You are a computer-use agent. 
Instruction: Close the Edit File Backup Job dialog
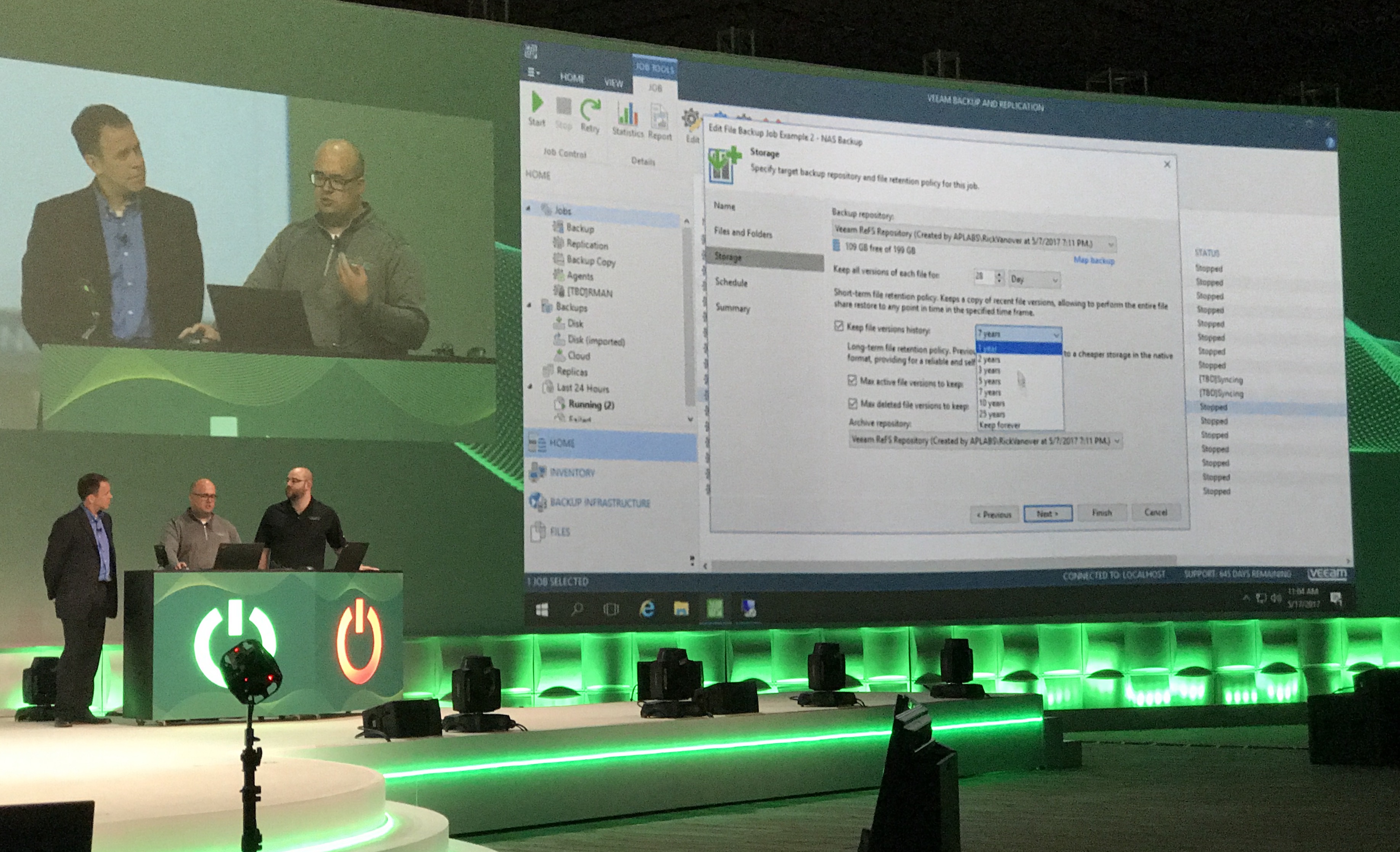1167,164
